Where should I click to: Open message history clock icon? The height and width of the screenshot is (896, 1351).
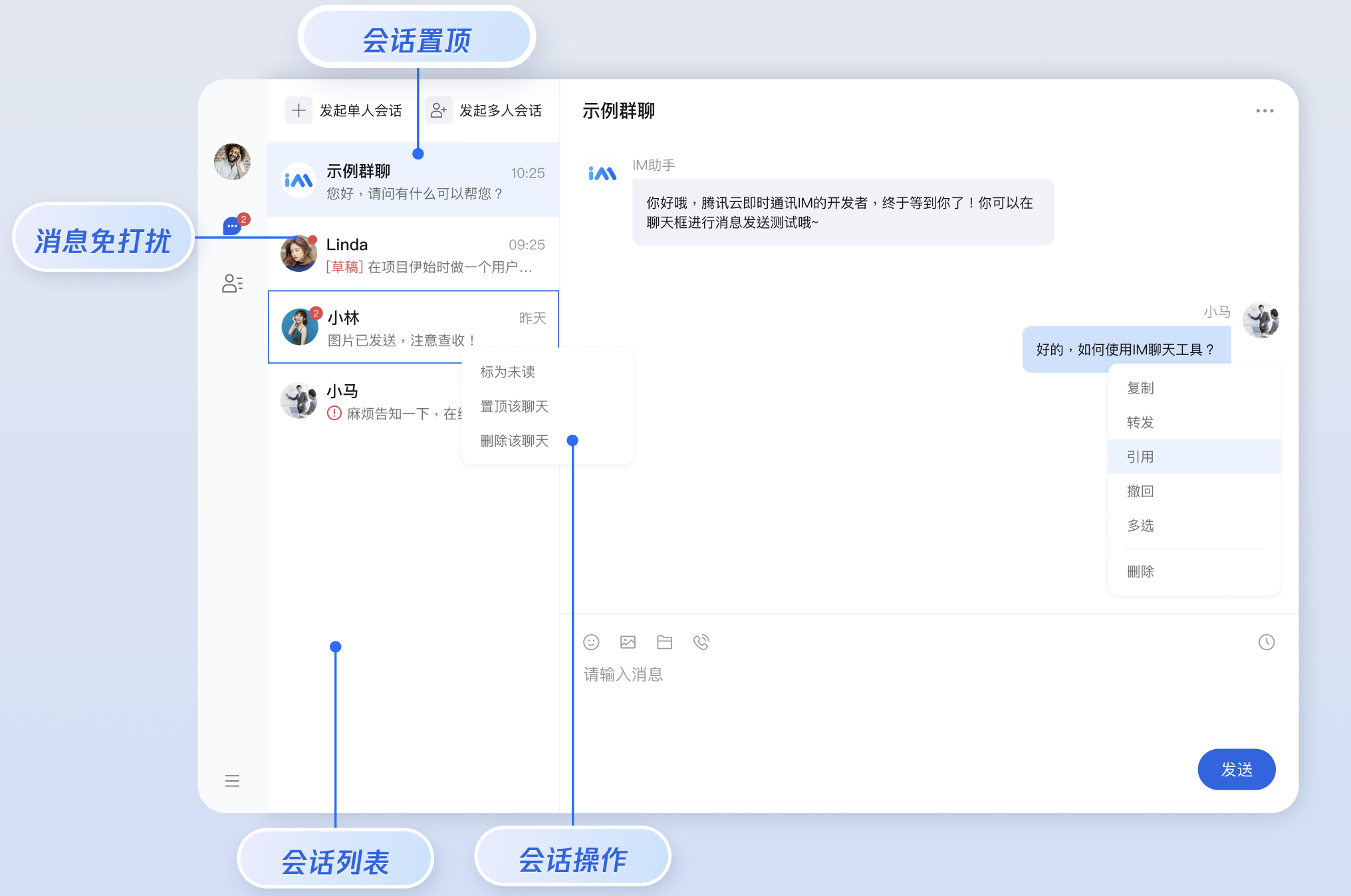(1266, 642)
